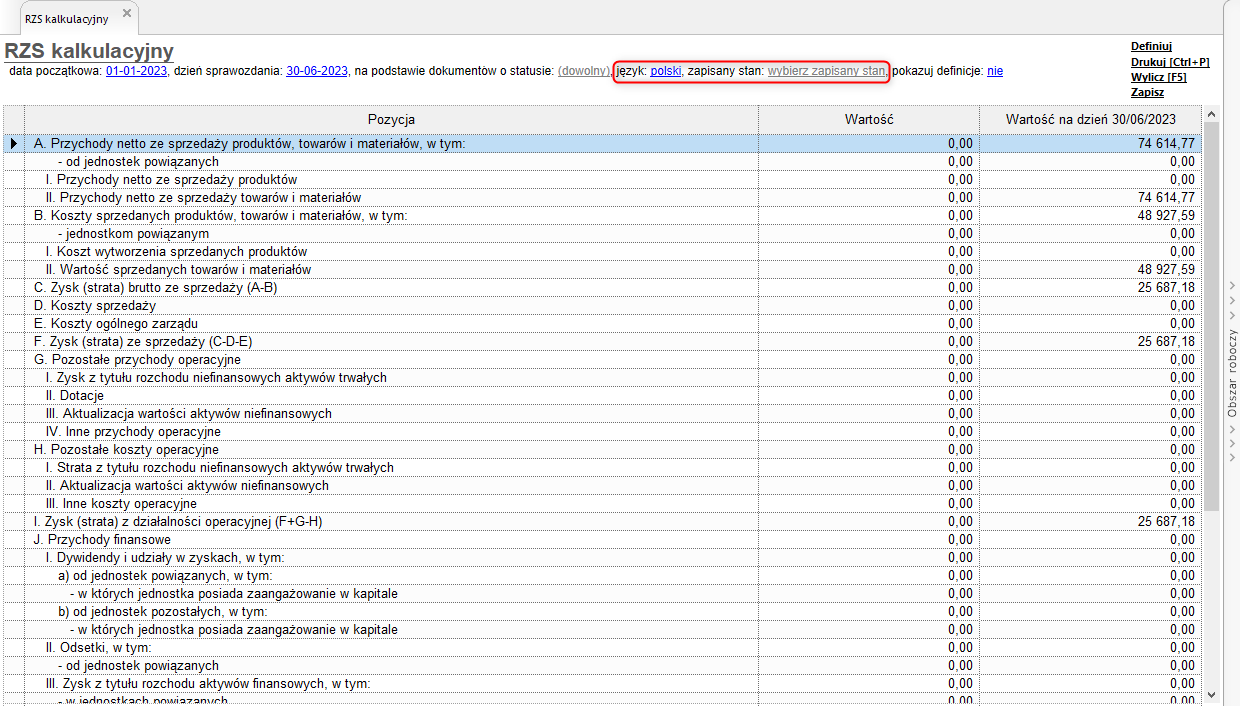The height and width of the screenshot is (706, 1240).
Task: Print report with Drukuj [Ctrl+P]
Action: pos(1170,62)
